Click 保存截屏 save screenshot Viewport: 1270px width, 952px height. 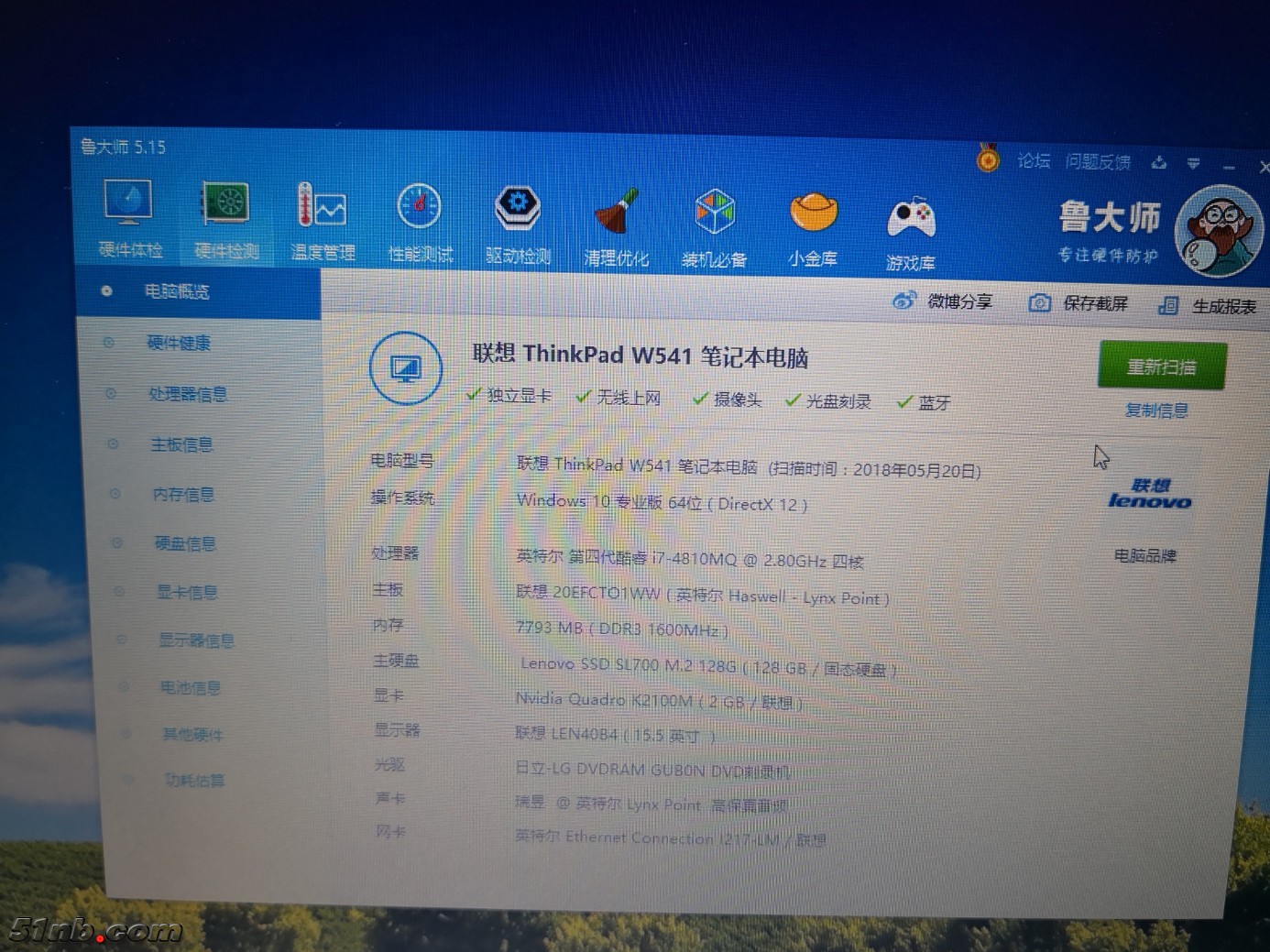tap(1078, 303)
